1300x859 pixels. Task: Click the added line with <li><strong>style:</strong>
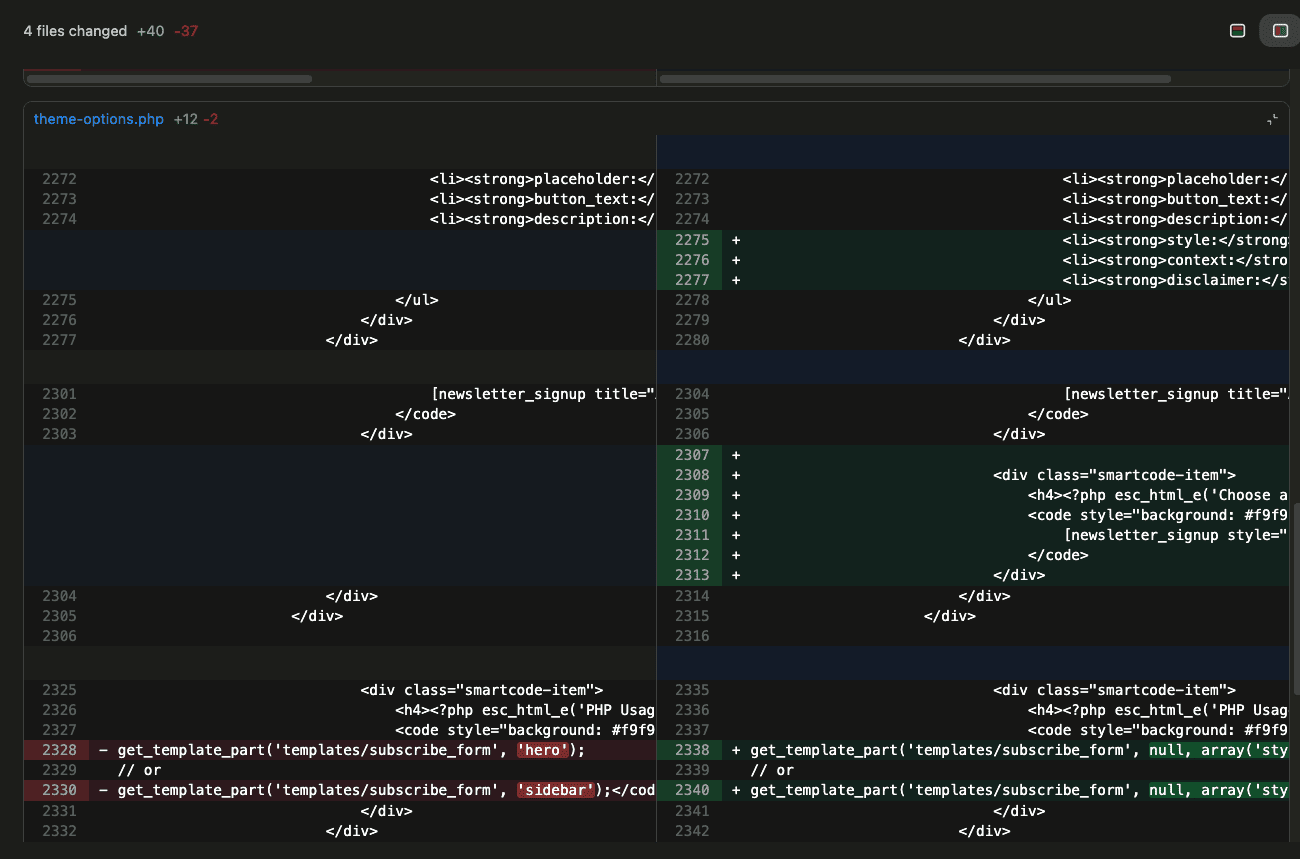[1150, 239]
